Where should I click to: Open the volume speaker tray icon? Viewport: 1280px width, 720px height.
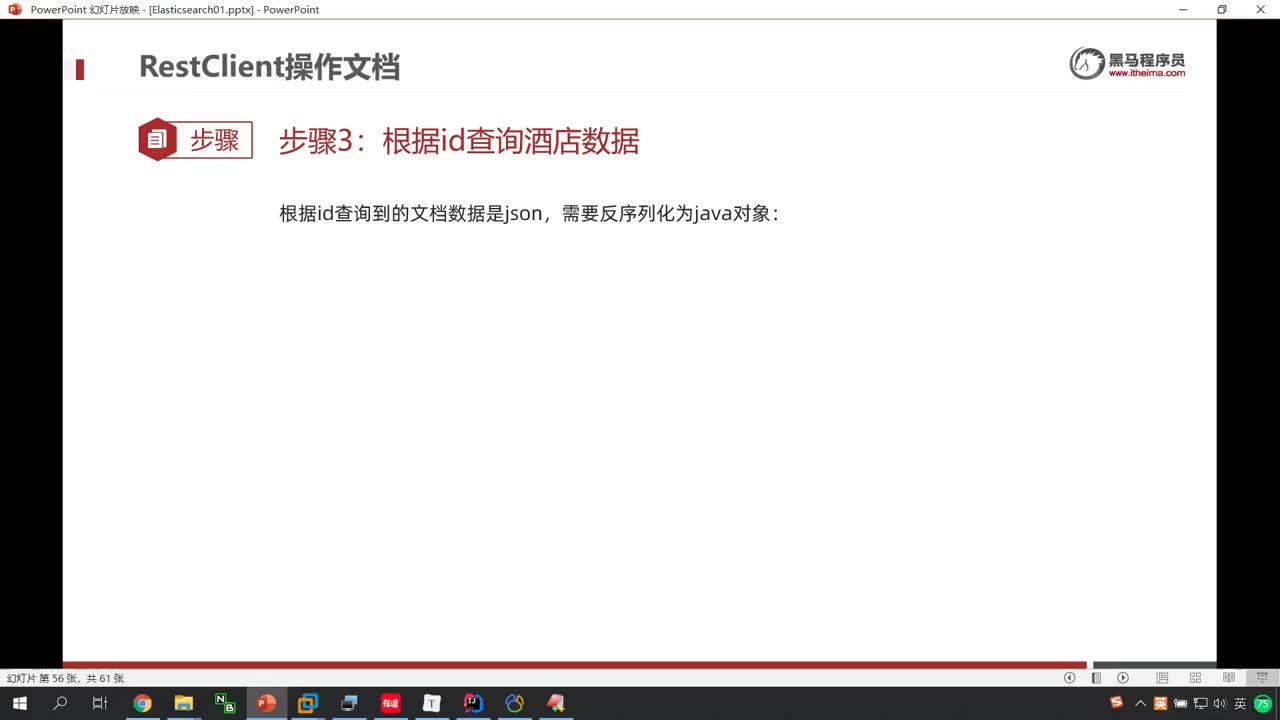pos(1220,703)
